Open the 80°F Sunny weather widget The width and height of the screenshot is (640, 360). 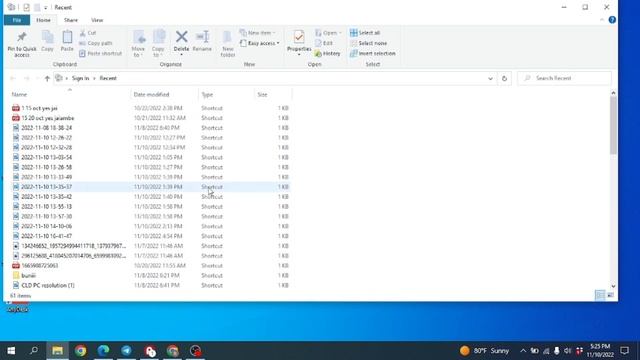[x=484, y=351]
